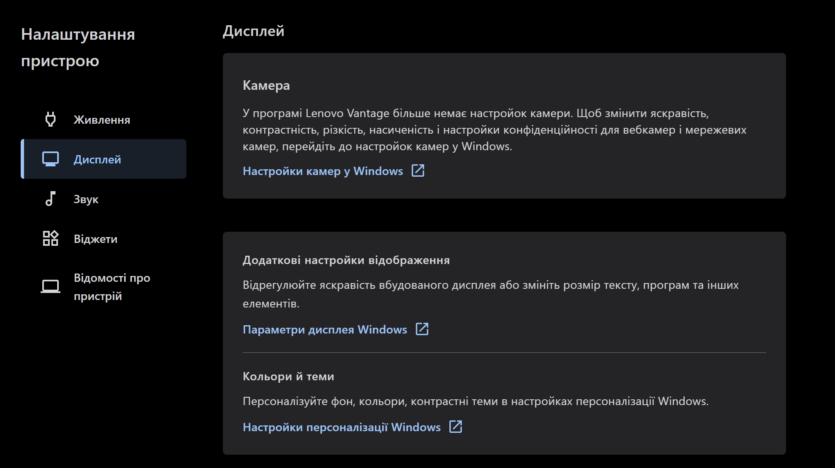The width and height of the screenshot is (835, 468).
Task: Follow the Параметри дисплея Windows link
Action: [325, 330]
